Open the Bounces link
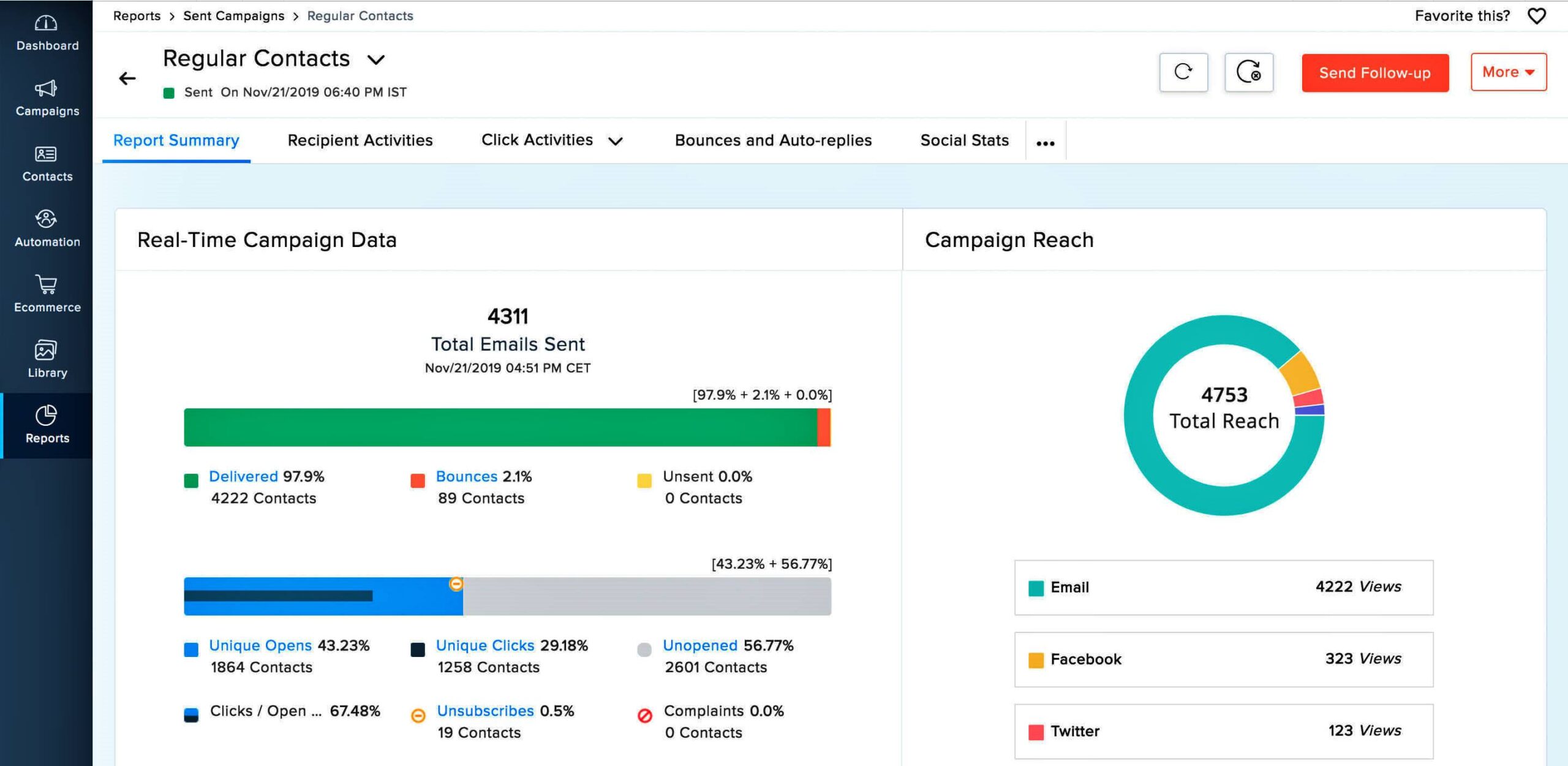Image resolution: width=1568 pixels, height=766 pixels. click(467, 477)
